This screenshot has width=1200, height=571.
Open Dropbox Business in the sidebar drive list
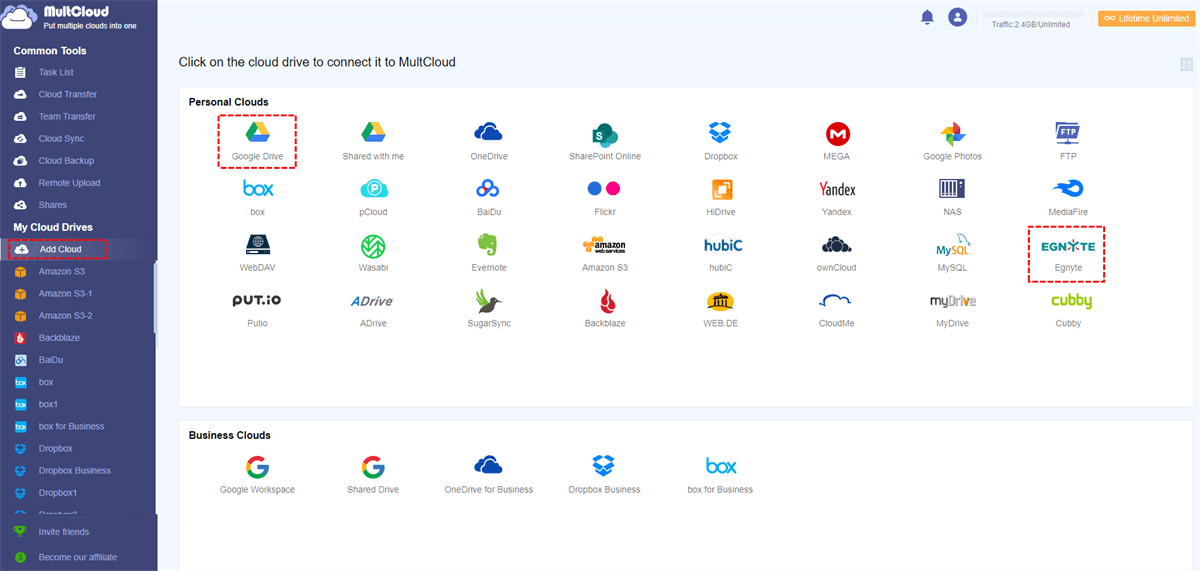[x=74, y=470]
